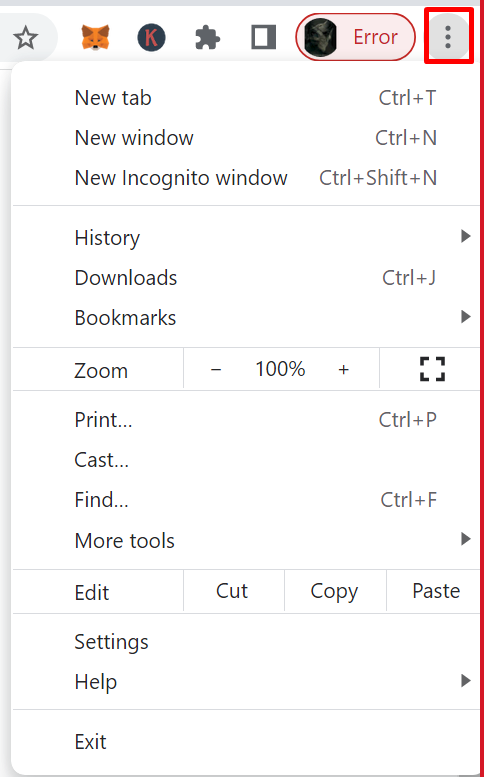Decrease zoom with the minus button
The height and width of the screenshot is (777, 484).
tap(215, 369)
